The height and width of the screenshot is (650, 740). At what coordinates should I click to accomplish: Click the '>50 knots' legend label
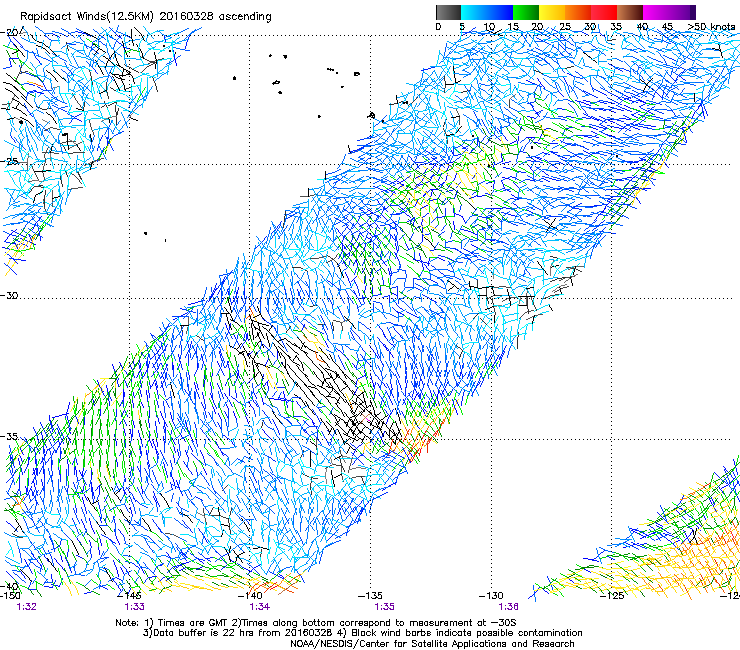click(x=711, y=27)
